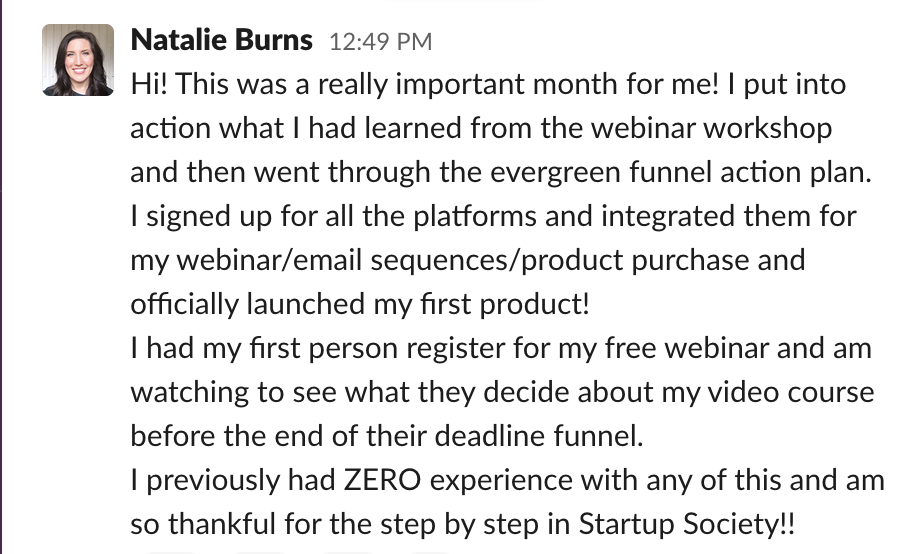Screen dimensions: 914x554
Task: Open the 12:49 PM message timestamp
Action: tap(381, 42)
